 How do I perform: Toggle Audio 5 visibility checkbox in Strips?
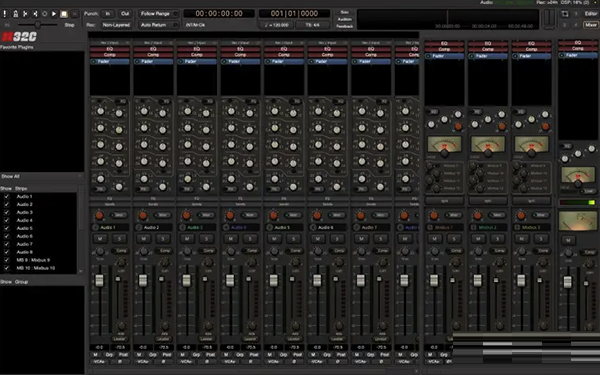[x=7, y=228]
